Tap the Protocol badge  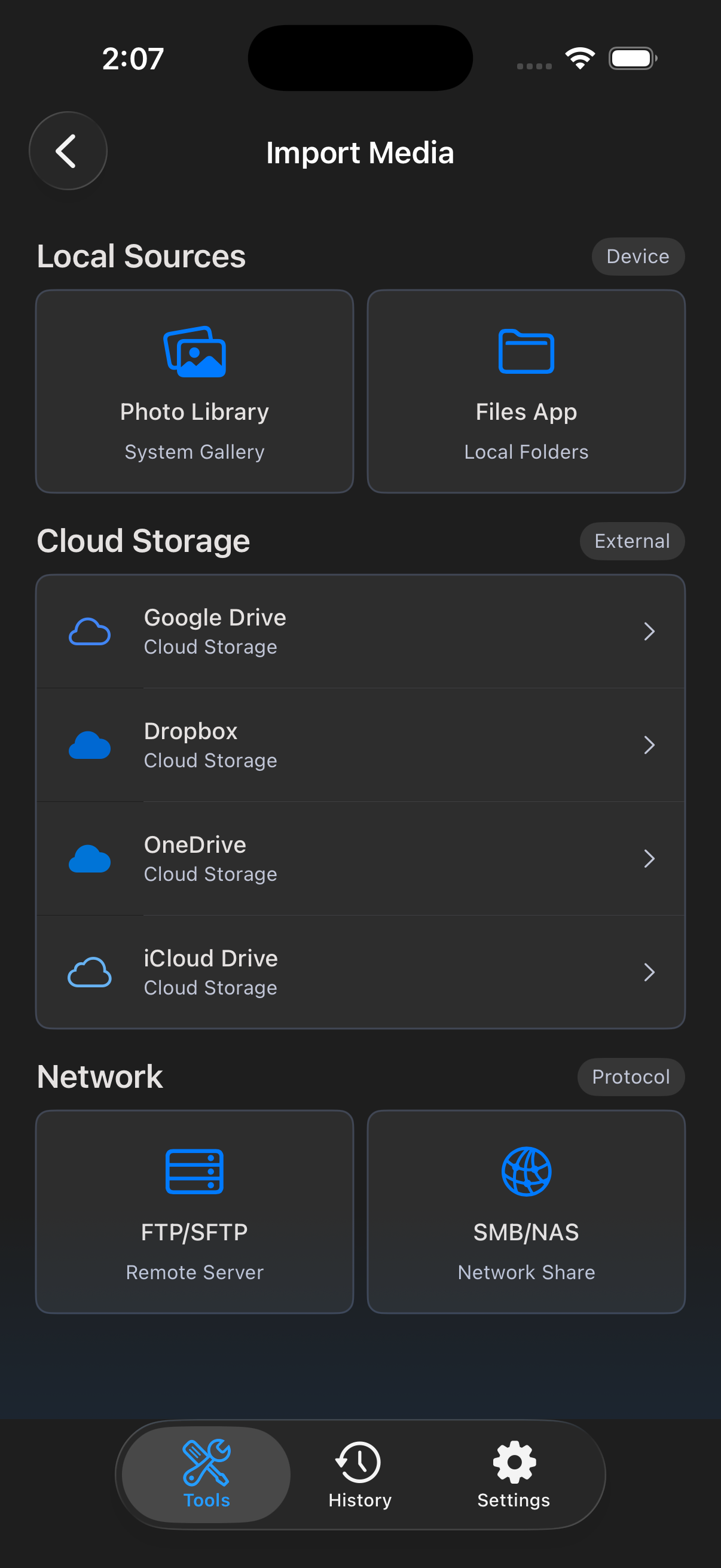tap(630, 1077)
